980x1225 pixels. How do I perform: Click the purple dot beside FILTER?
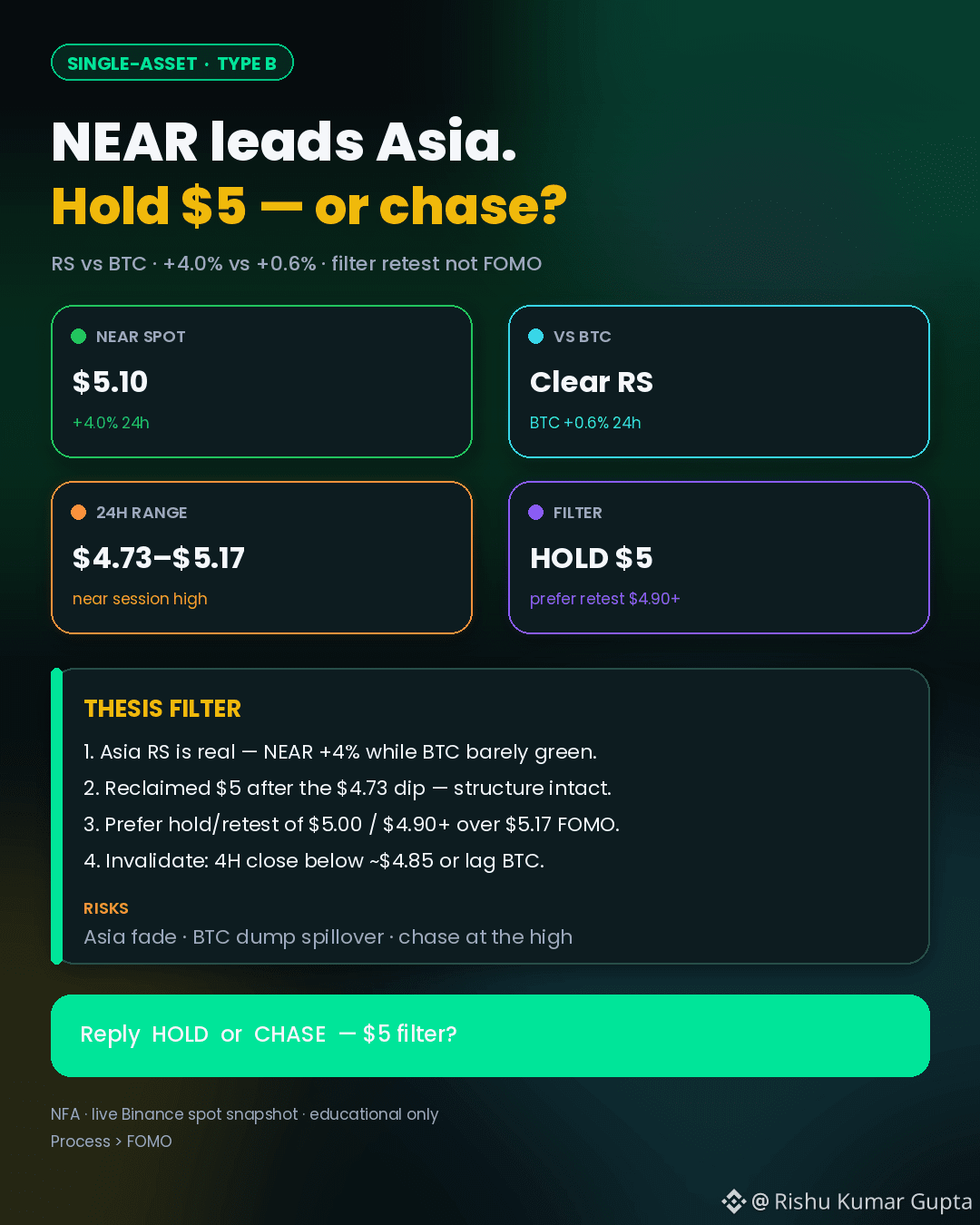536,513
